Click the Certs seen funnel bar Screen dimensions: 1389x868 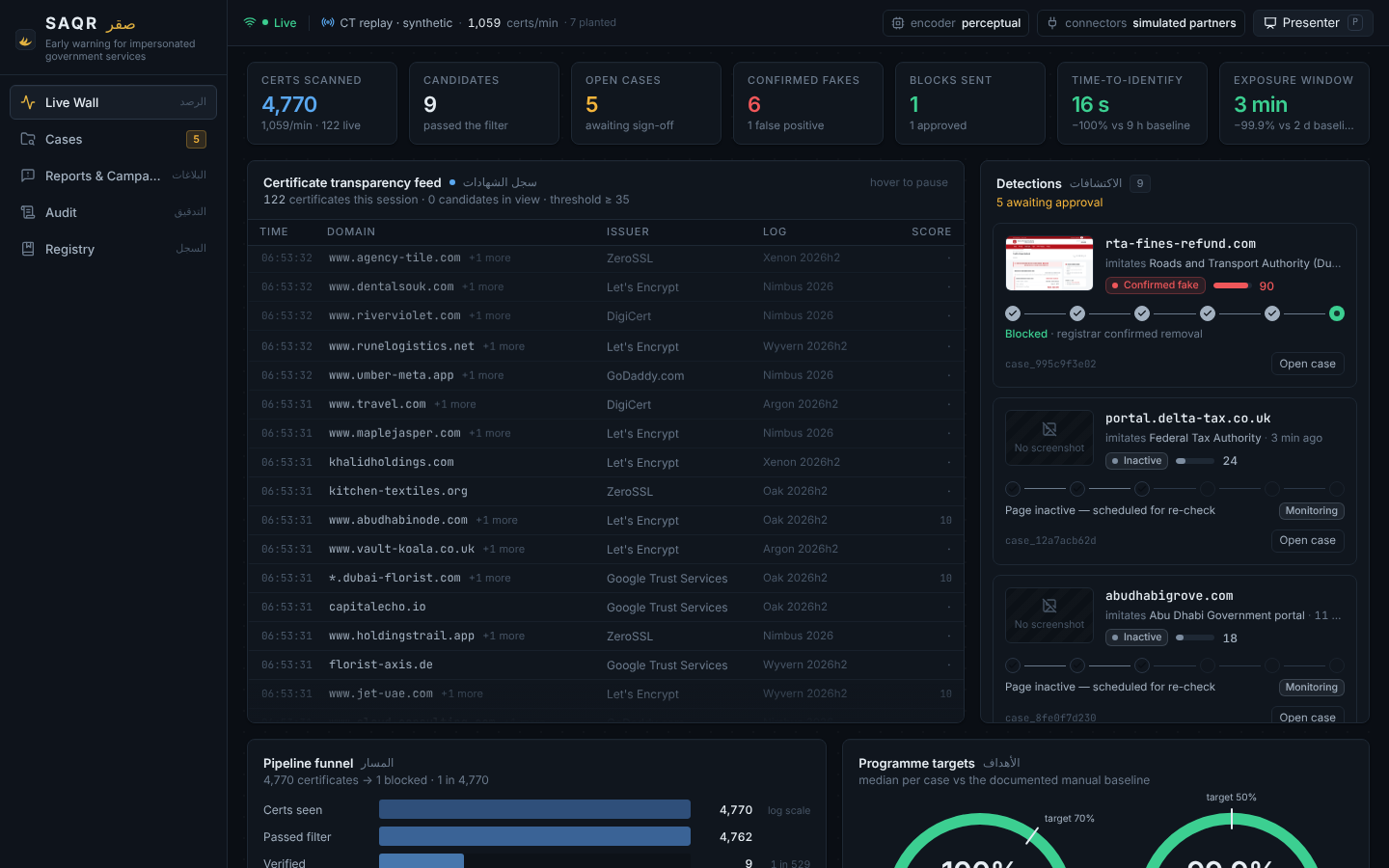(534, 809)
